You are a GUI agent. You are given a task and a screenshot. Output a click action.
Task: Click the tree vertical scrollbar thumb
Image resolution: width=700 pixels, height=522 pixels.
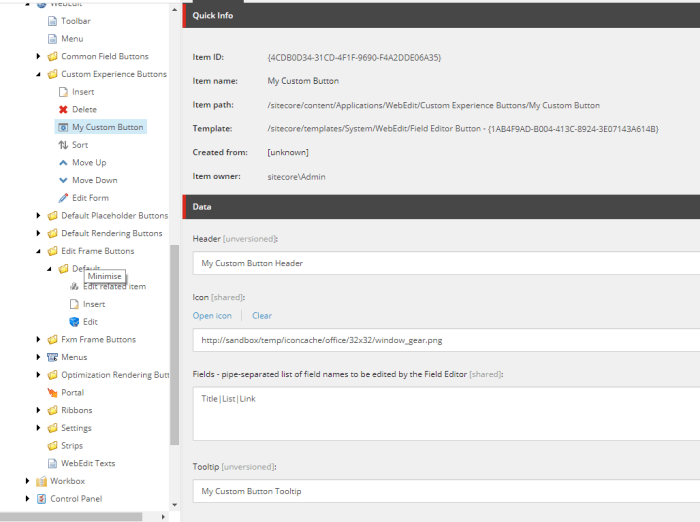175,345
